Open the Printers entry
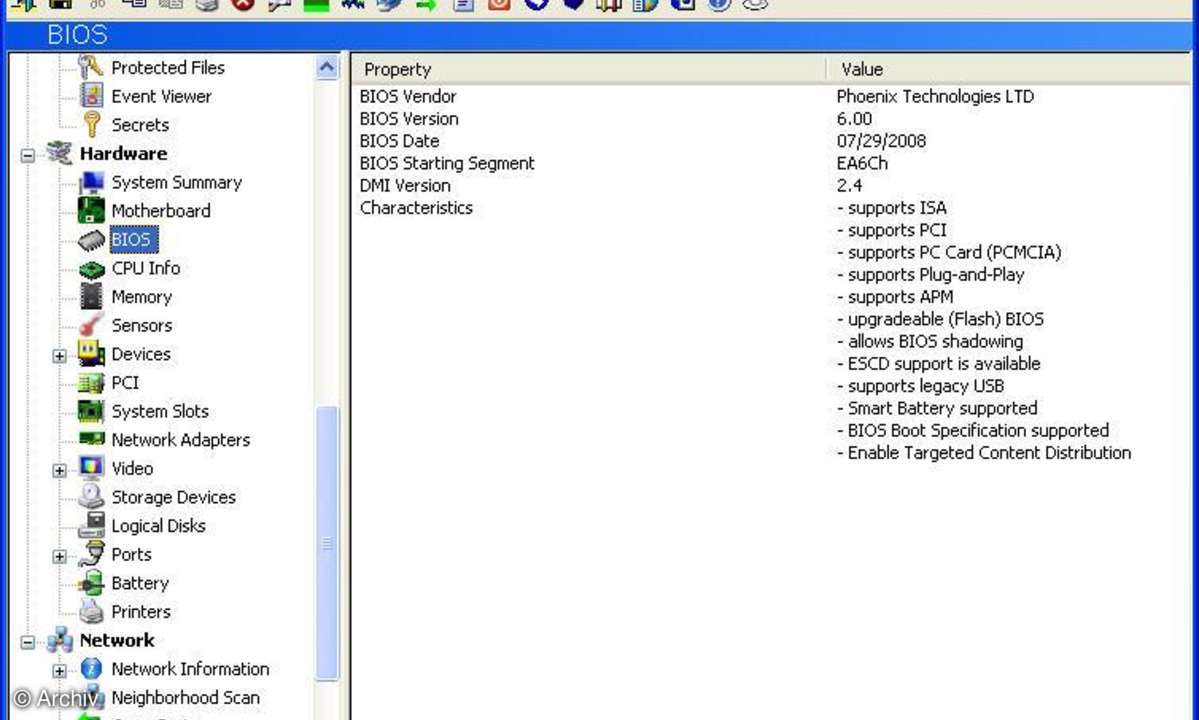 pyautogui.click(x=141, y=612)
